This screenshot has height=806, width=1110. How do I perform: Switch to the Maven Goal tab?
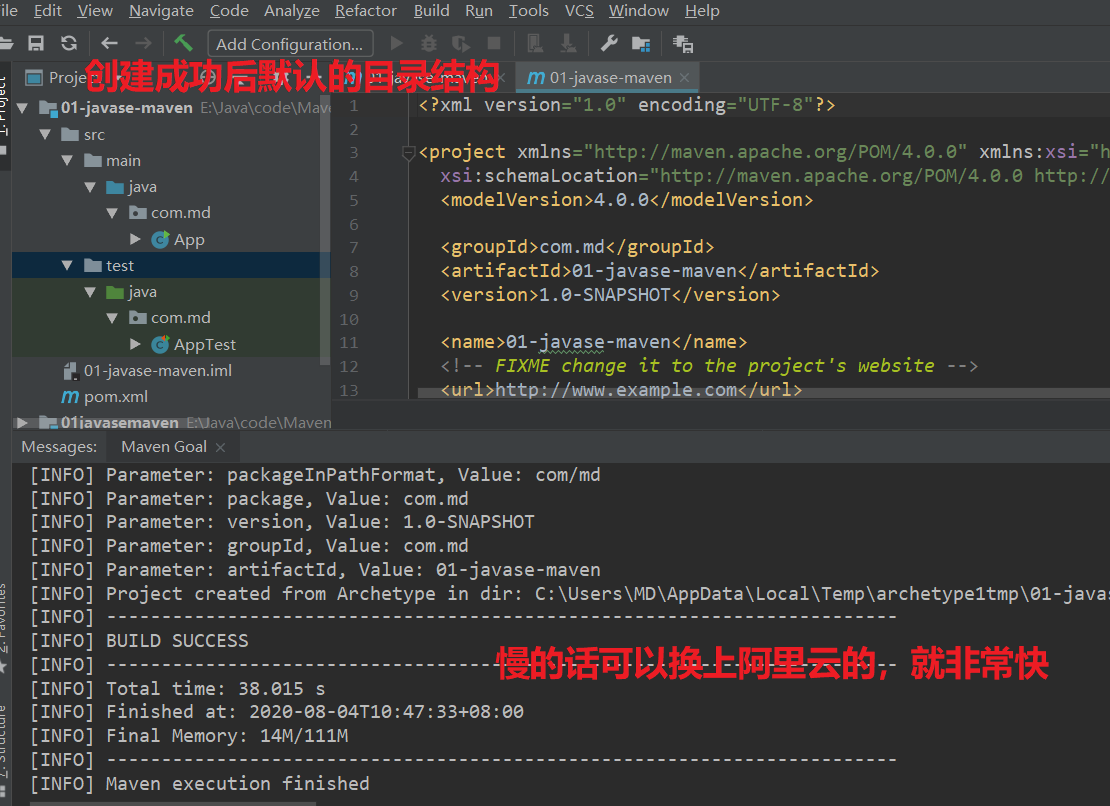pos(163,447)
